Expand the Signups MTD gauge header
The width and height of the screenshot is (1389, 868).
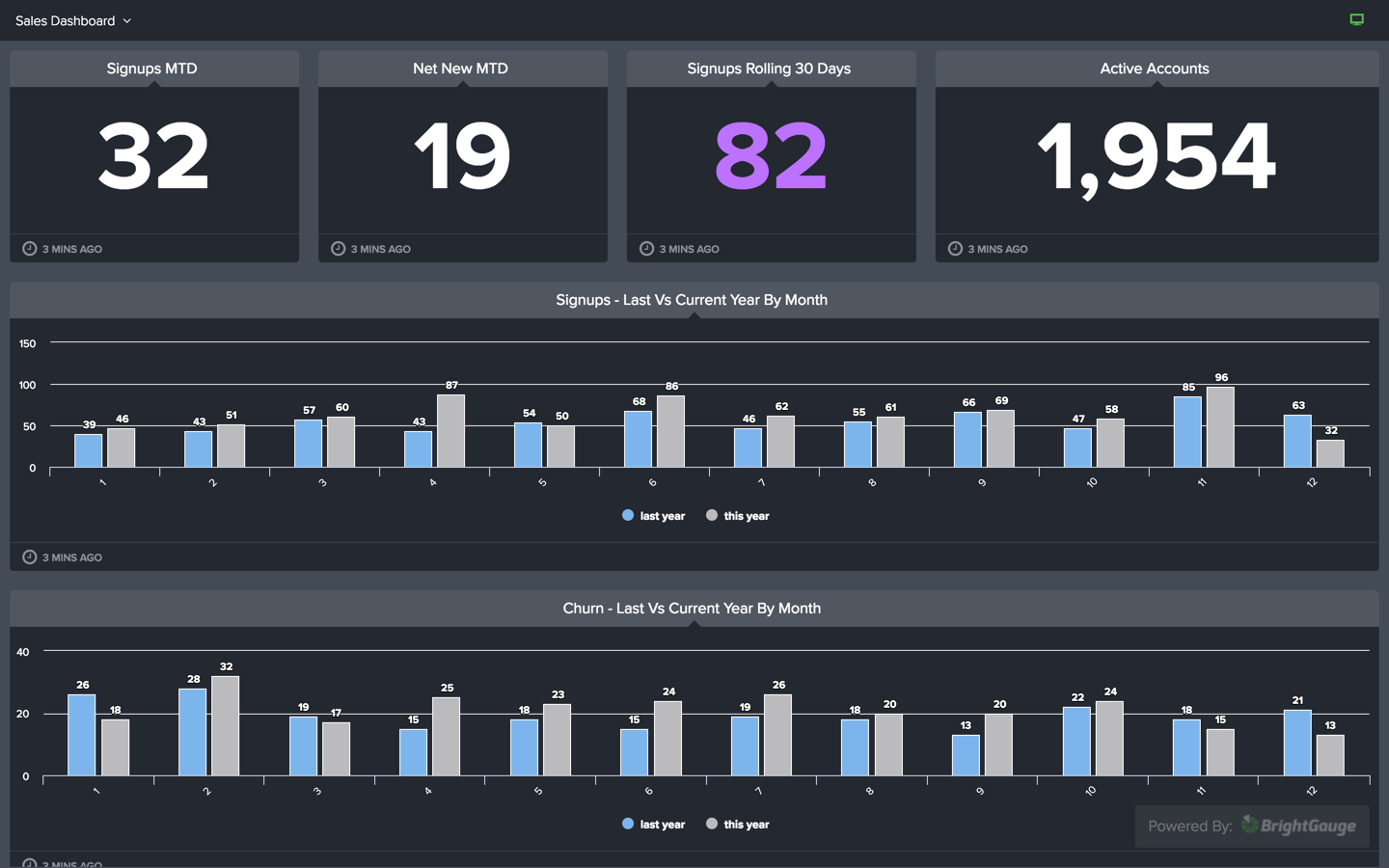tap(152, 68)
